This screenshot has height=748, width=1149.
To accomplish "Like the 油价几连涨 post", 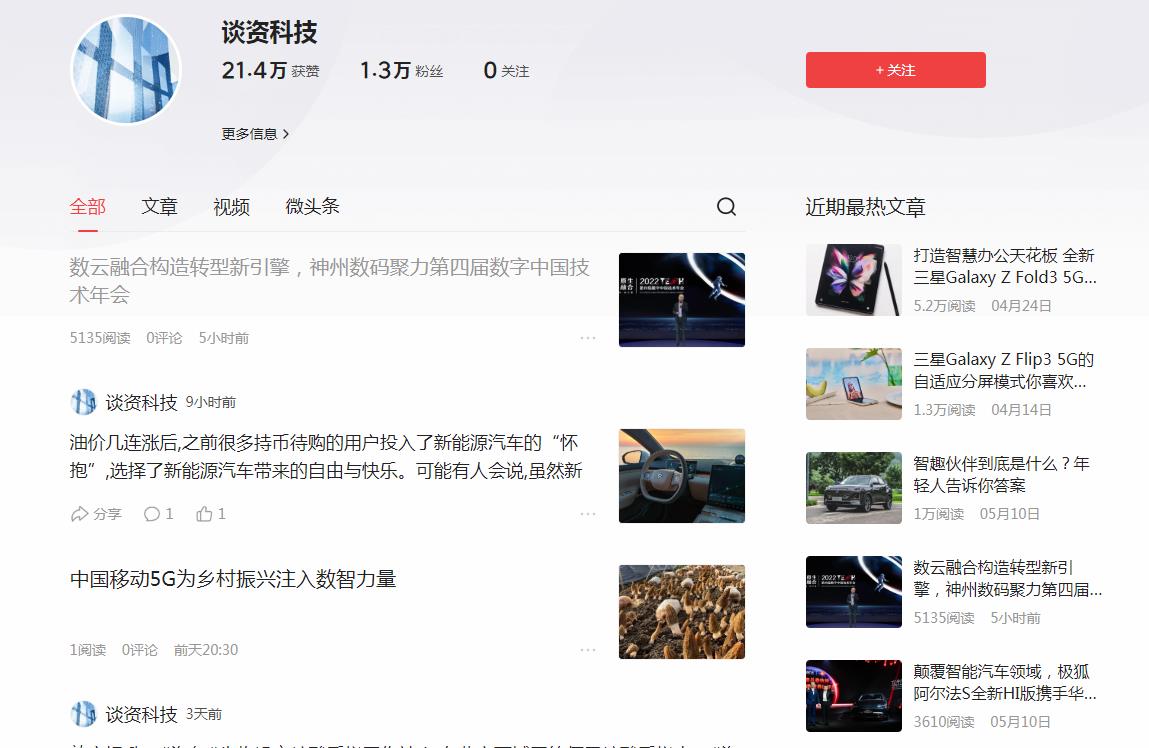I will click(211, 514).
